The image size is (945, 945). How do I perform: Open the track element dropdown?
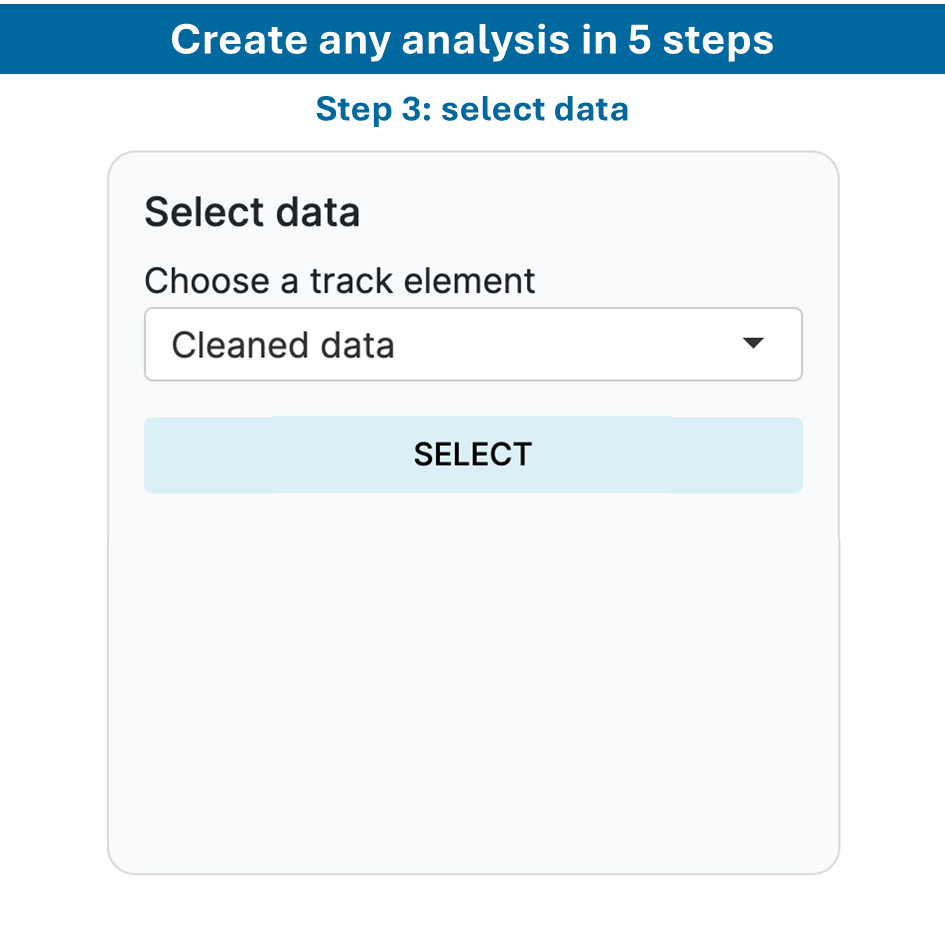click(472, 344)
